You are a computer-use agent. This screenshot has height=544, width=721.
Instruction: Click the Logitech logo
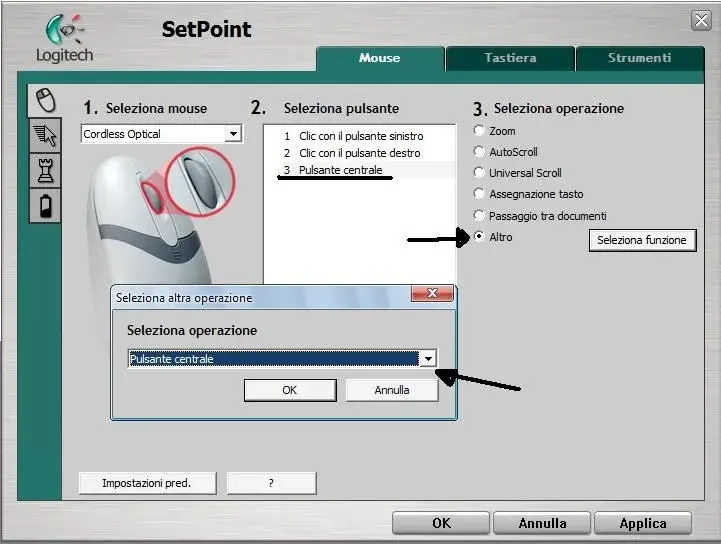tap(64, 39)
